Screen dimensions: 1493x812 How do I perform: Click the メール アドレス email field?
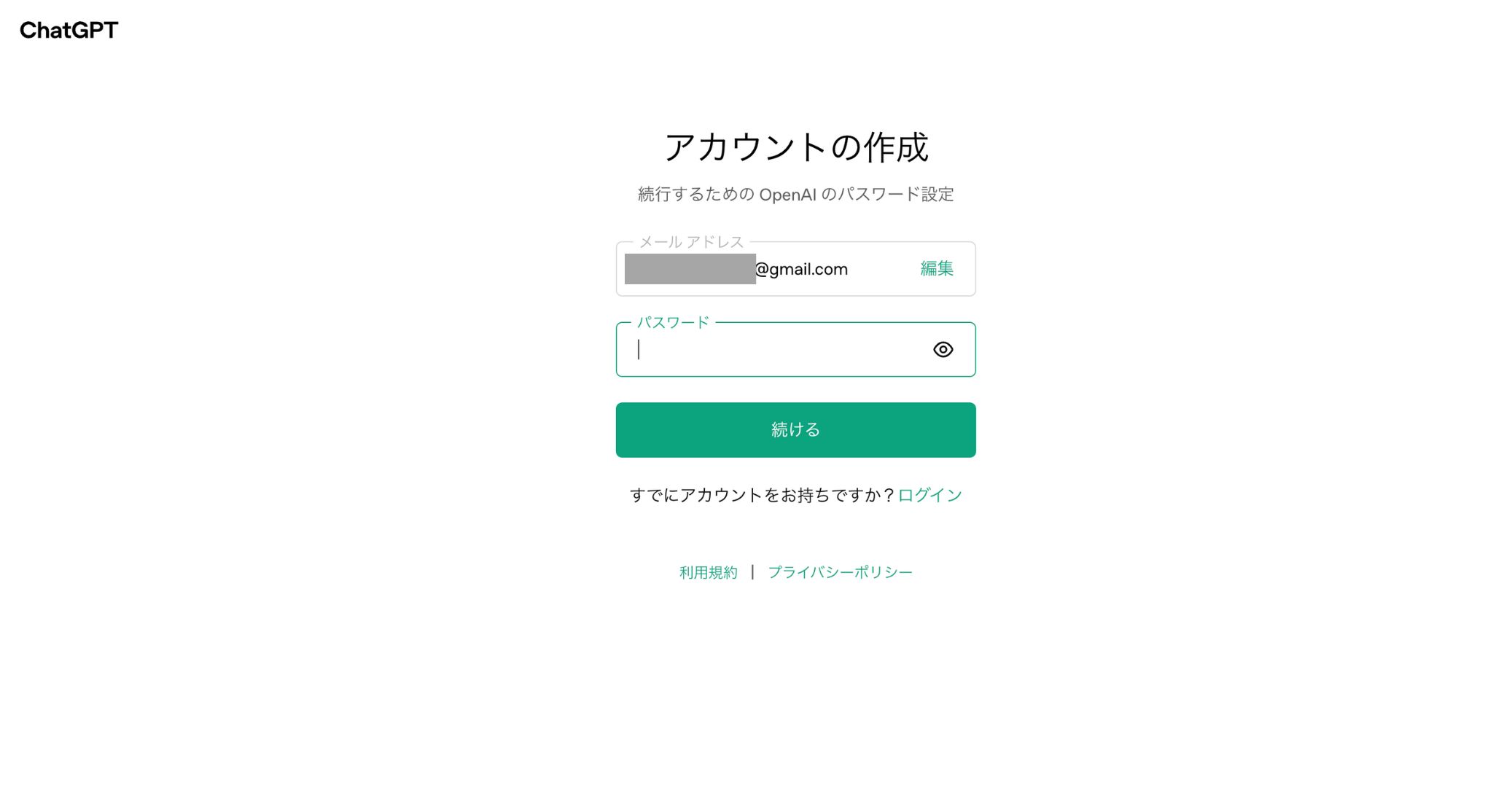pos(795,269)
